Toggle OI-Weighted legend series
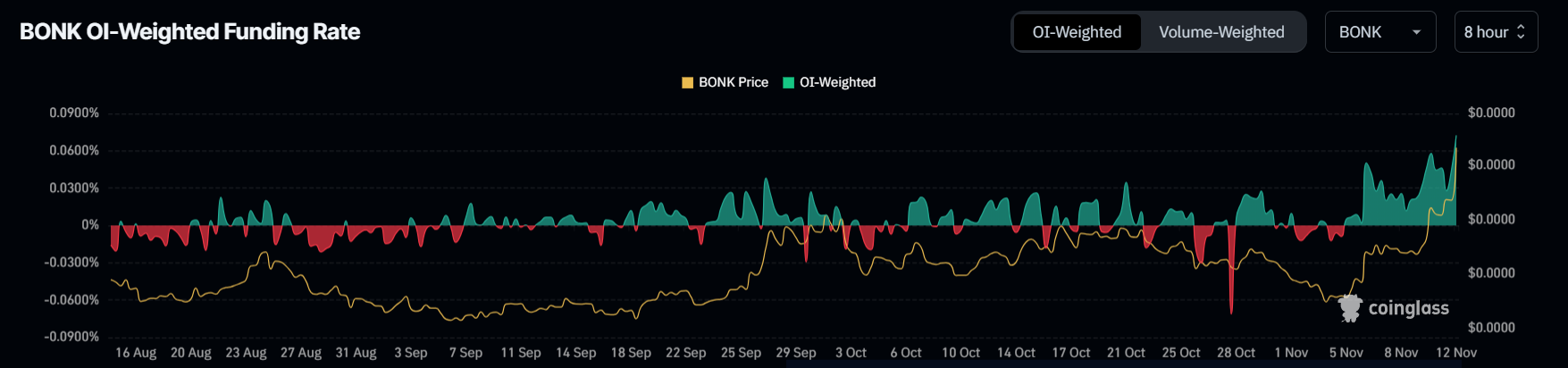Image resolution: width=1568 pixels, height=368 pixels. (x=829, y=82)
